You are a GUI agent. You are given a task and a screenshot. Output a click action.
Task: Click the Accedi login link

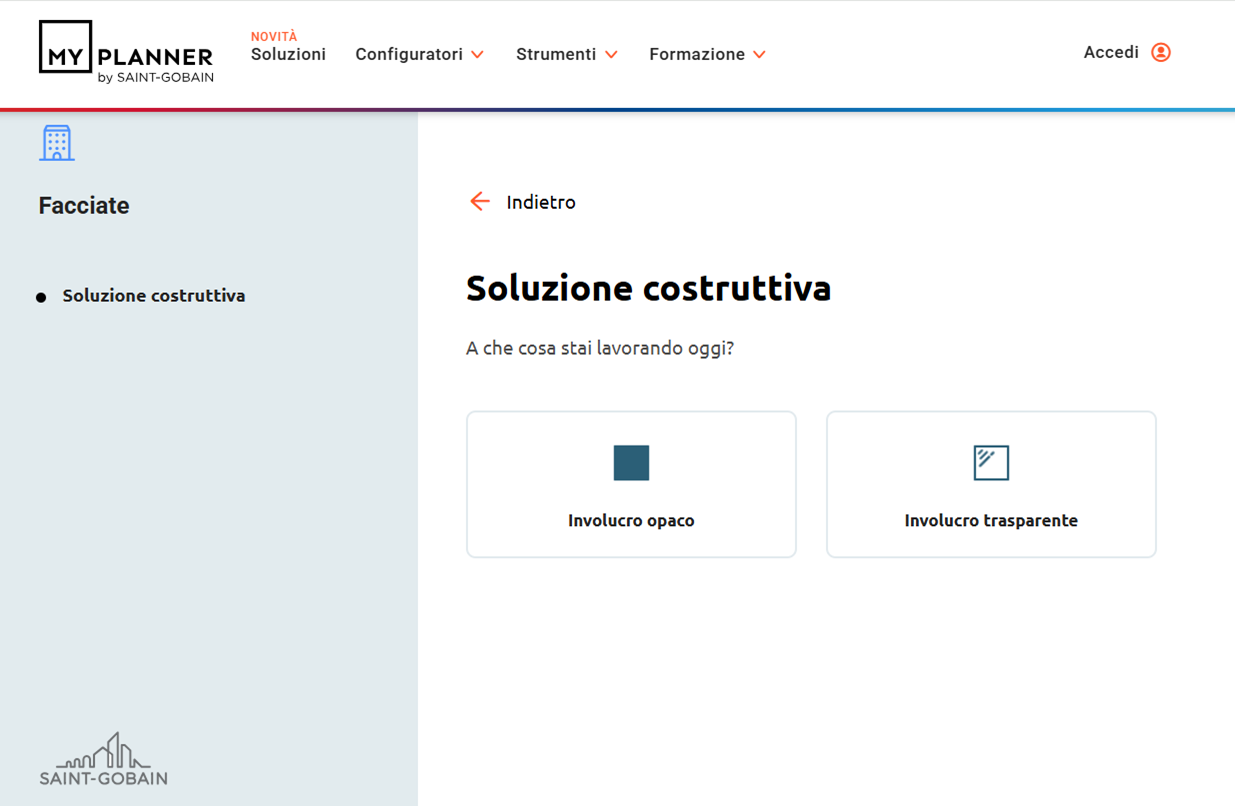coord(1111,52)
